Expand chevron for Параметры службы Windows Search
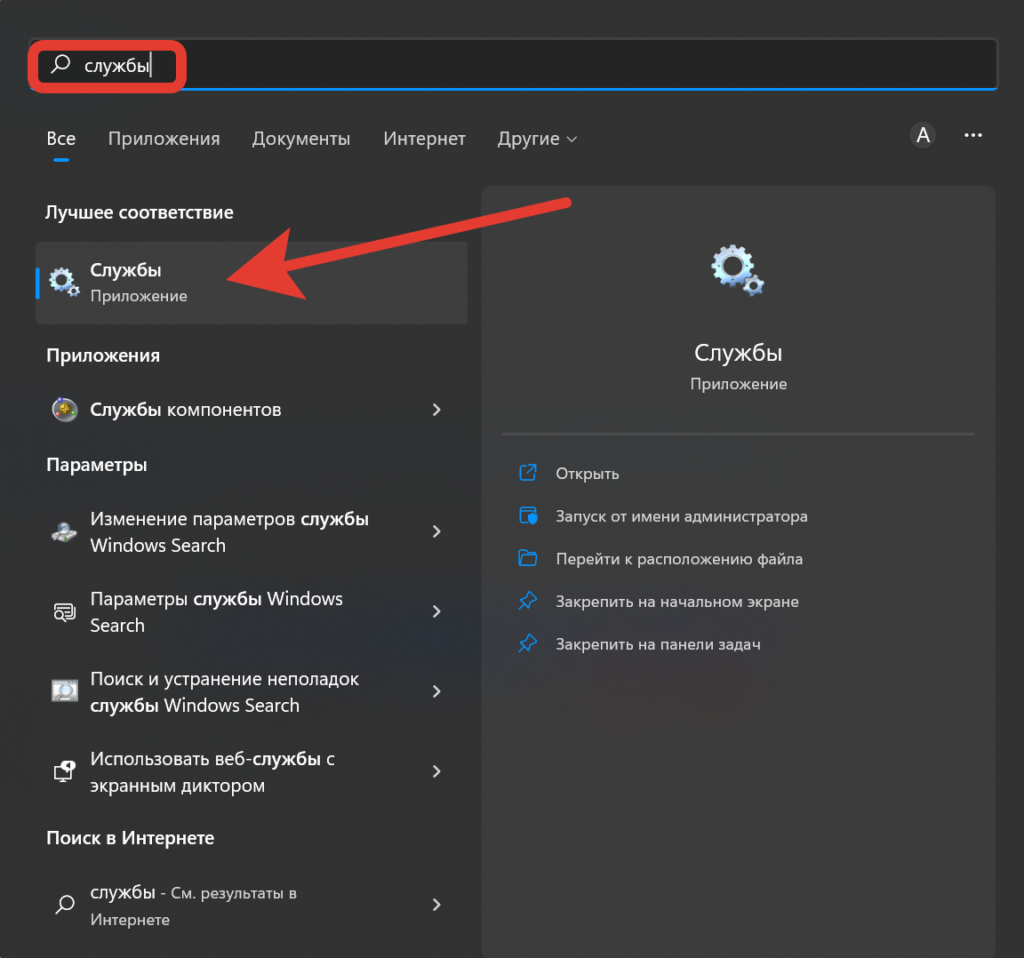 tap(436, 611)
